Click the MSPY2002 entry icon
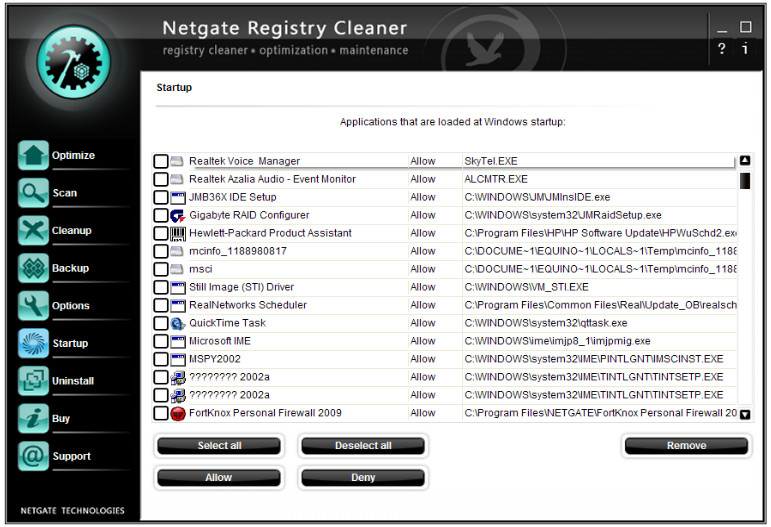 tap(178, 359)
